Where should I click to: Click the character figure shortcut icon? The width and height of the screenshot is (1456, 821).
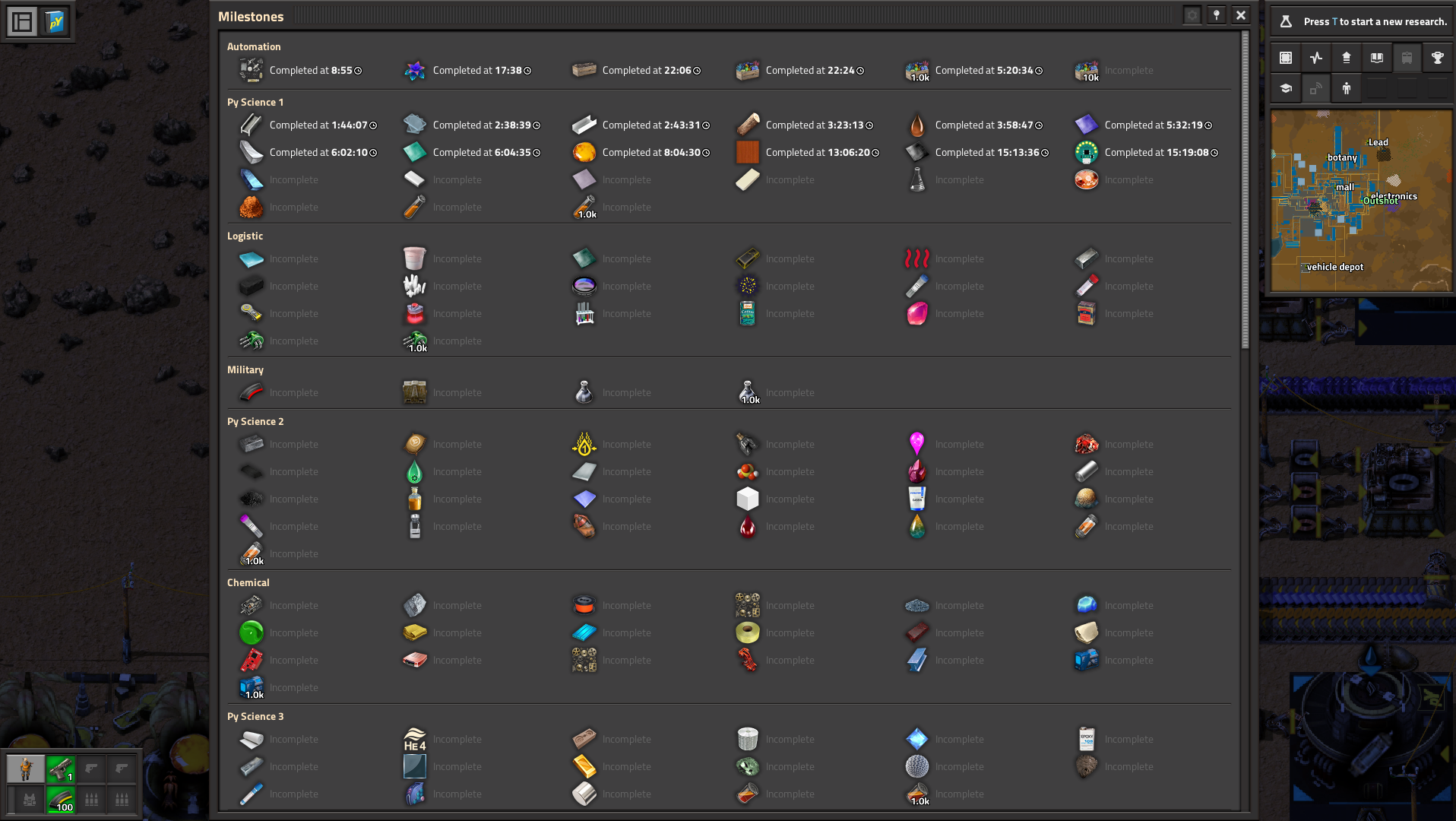click(1347, 88)
